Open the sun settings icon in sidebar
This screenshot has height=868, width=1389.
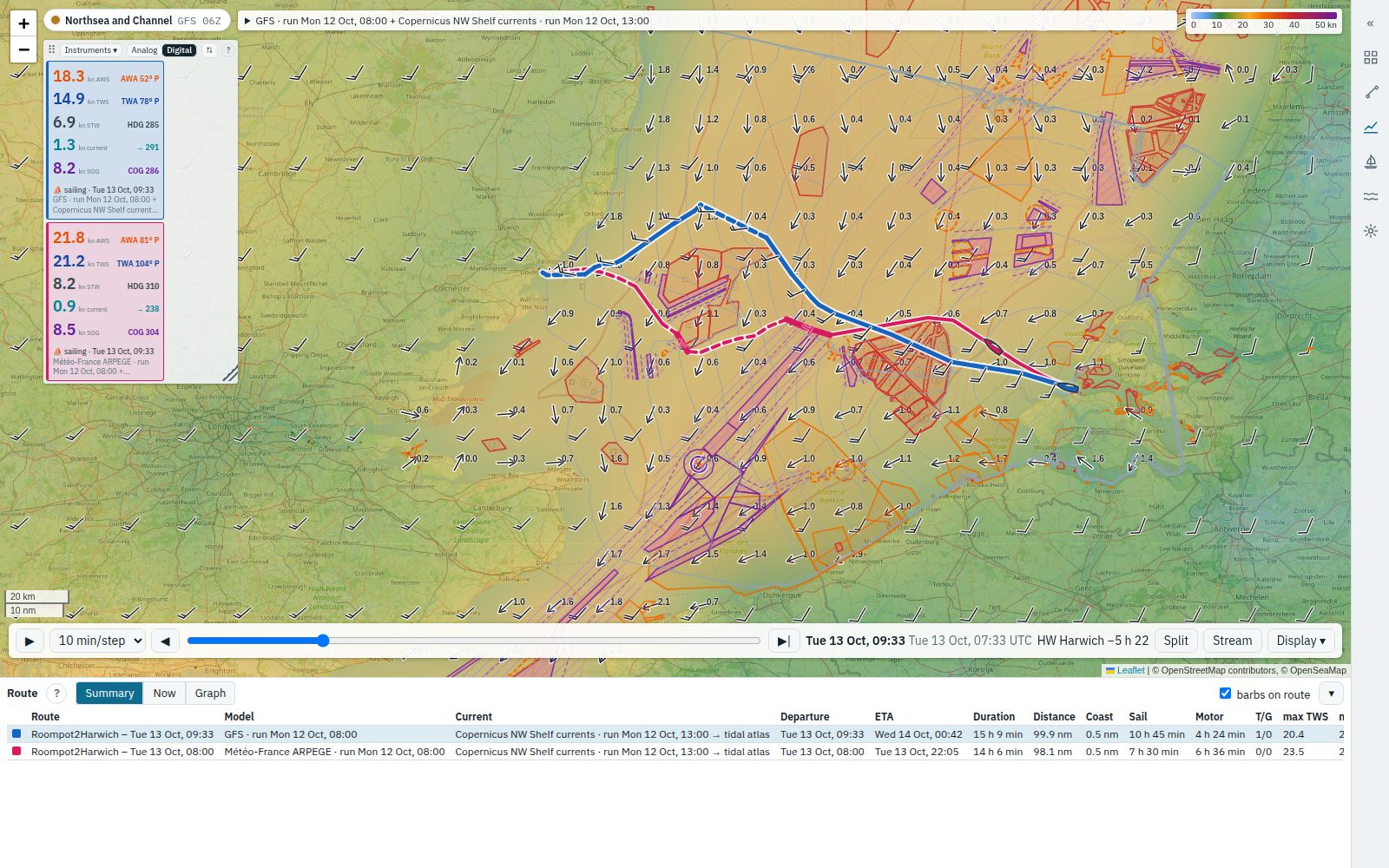1371,231
